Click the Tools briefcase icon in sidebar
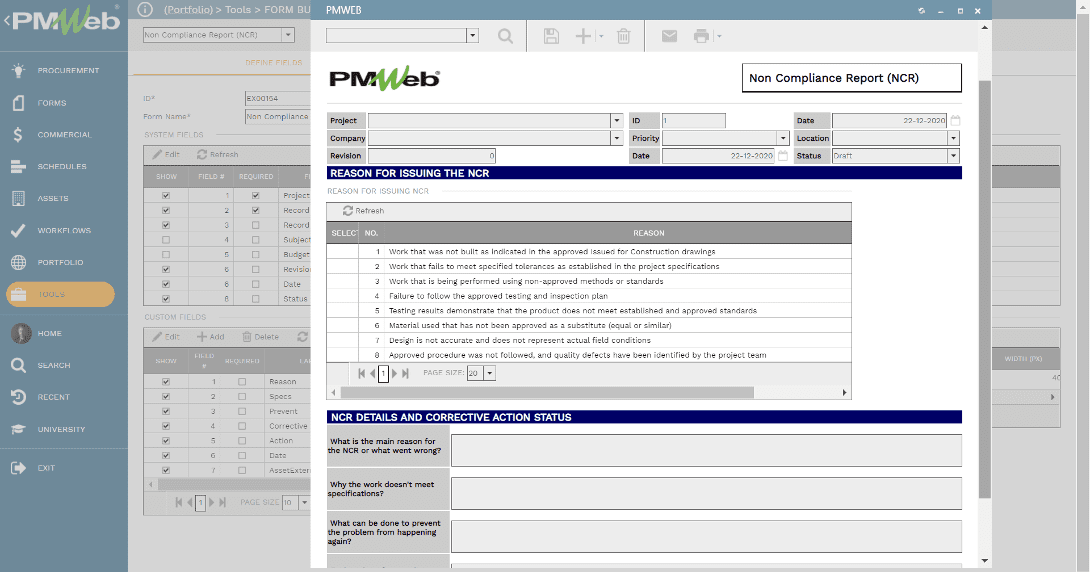 point(19,294)
